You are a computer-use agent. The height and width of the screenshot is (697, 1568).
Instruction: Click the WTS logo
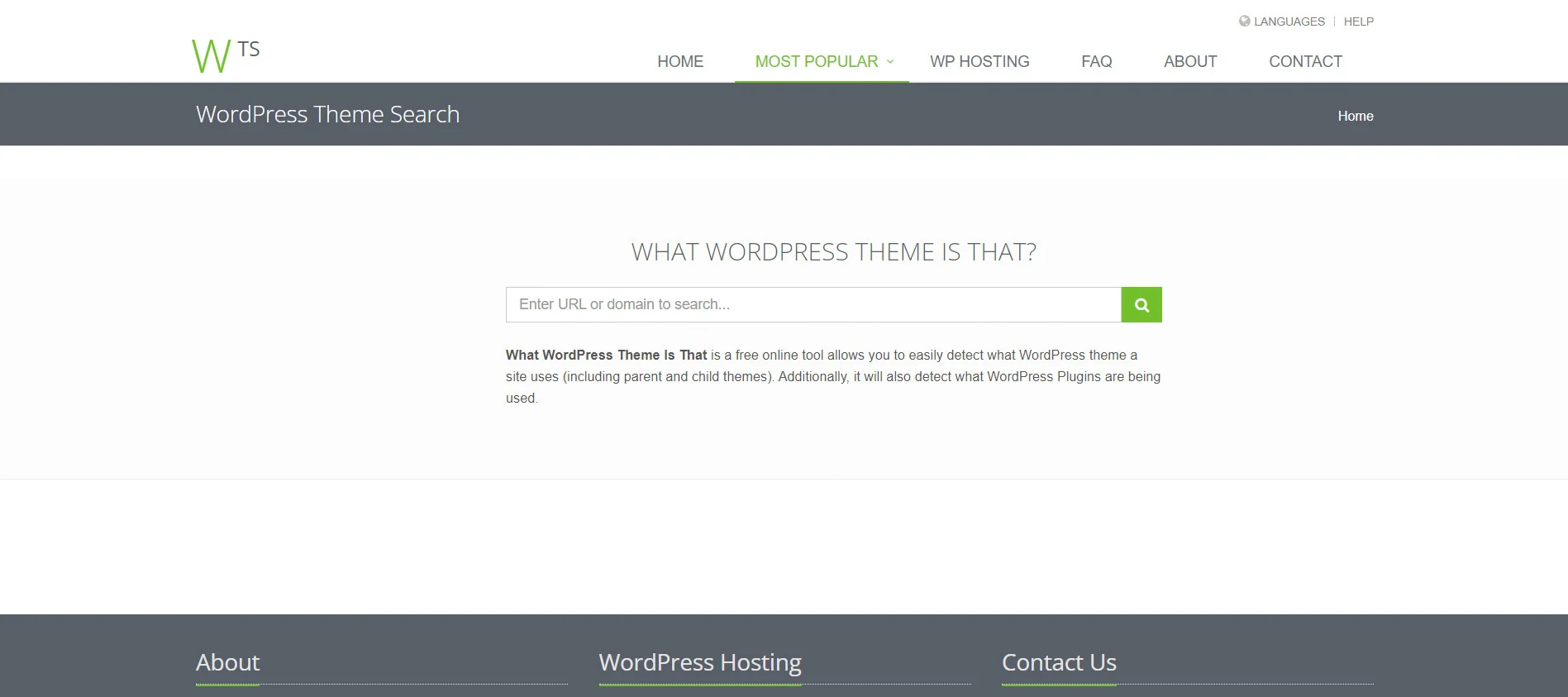(x=226, y=55)
